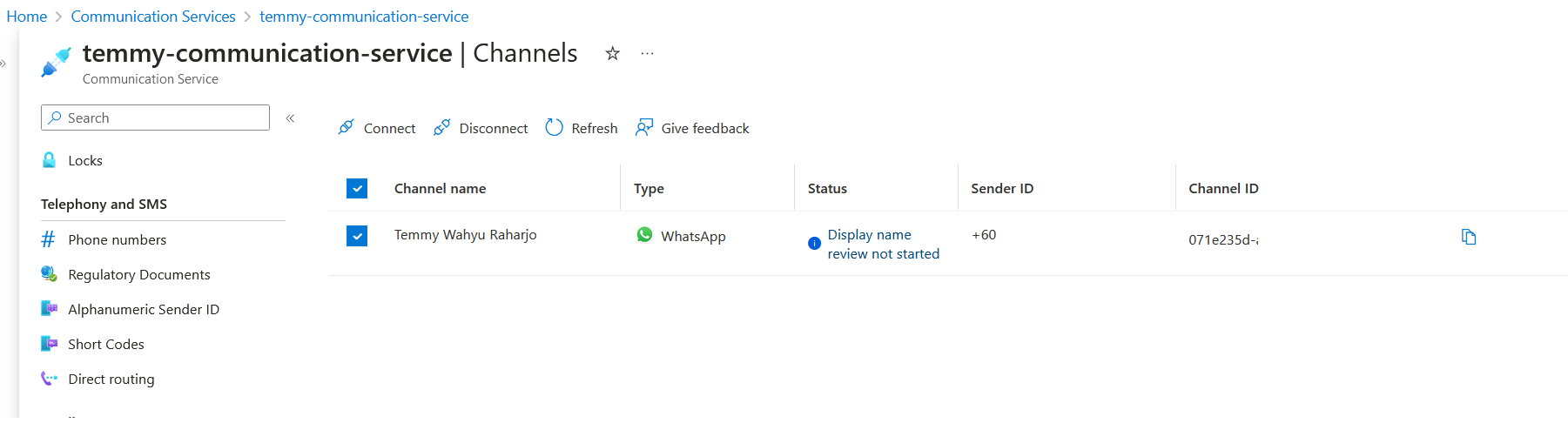This screenshot has width=1568, height=430.
Task: Click the Communication Service resource icon
Action: tap(57, 63)
